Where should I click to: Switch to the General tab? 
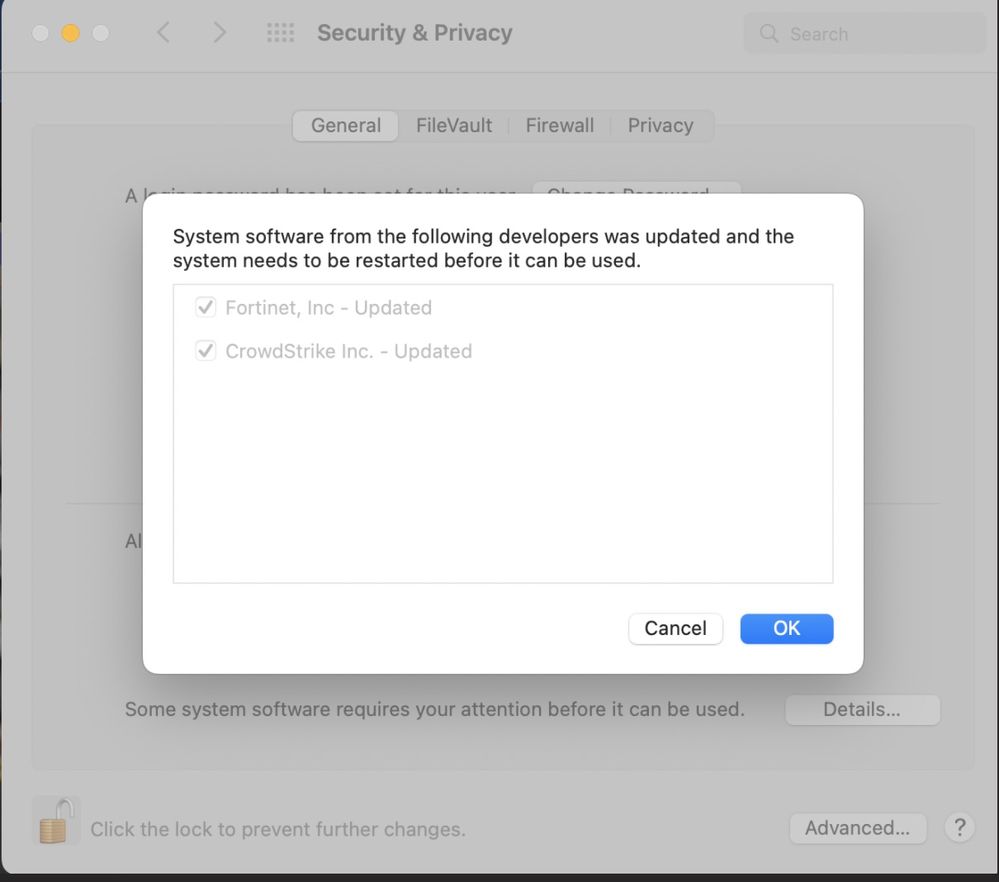346,126
